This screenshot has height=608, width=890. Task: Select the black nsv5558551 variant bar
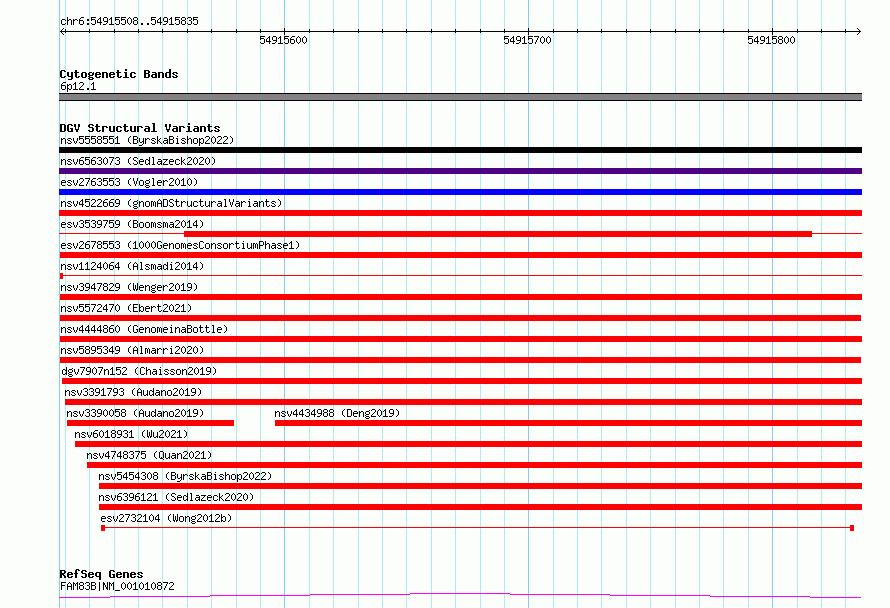click(x=460, y=150)
